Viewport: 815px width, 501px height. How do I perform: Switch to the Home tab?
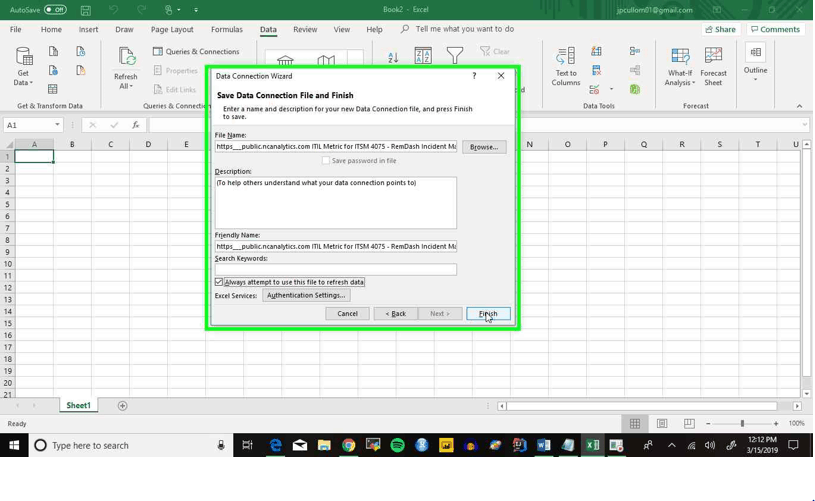pos(51,30)
